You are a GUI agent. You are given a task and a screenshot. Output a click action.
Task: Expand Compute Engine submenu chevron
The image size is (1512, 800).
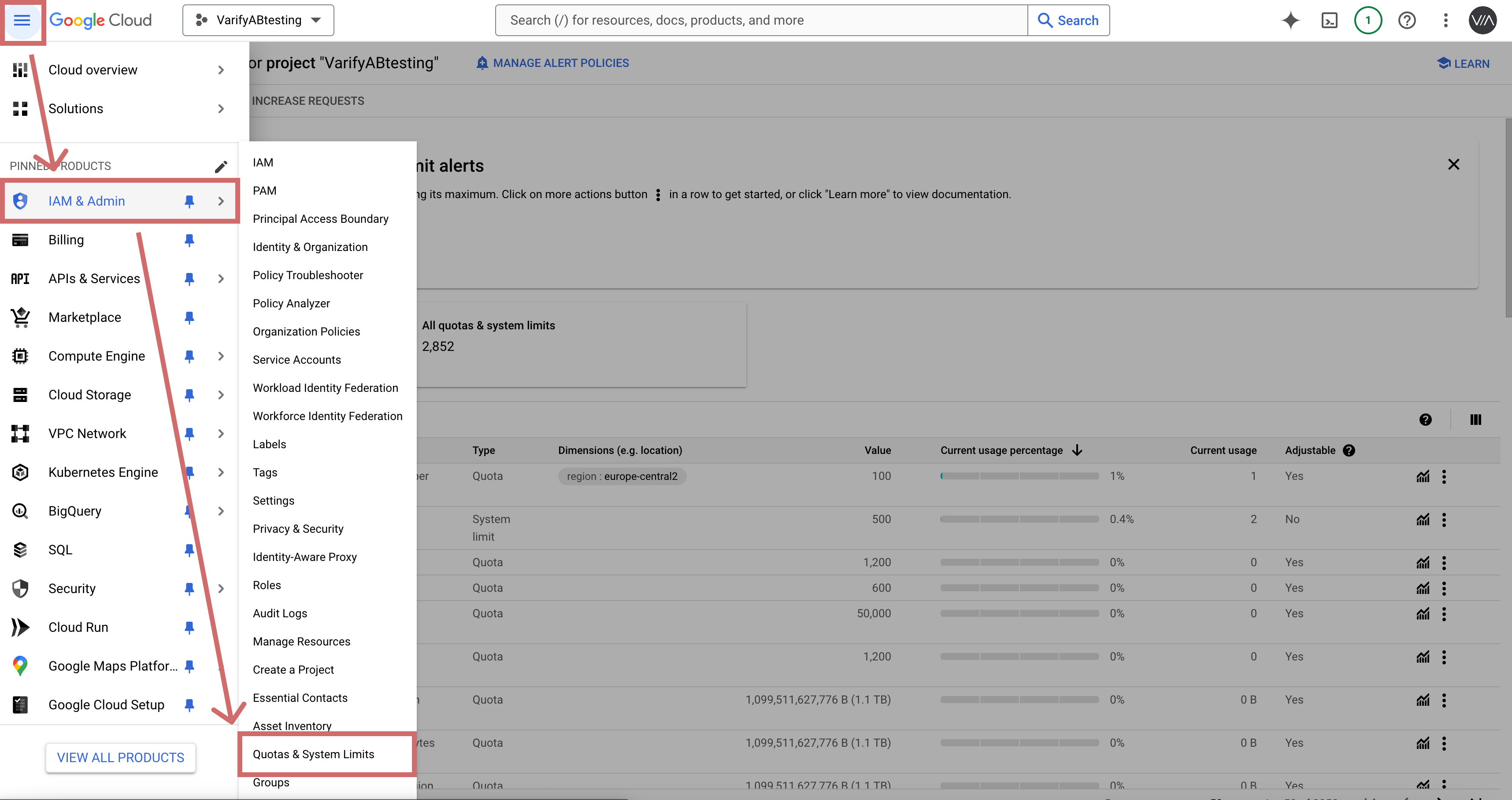(x=221, y=356)
